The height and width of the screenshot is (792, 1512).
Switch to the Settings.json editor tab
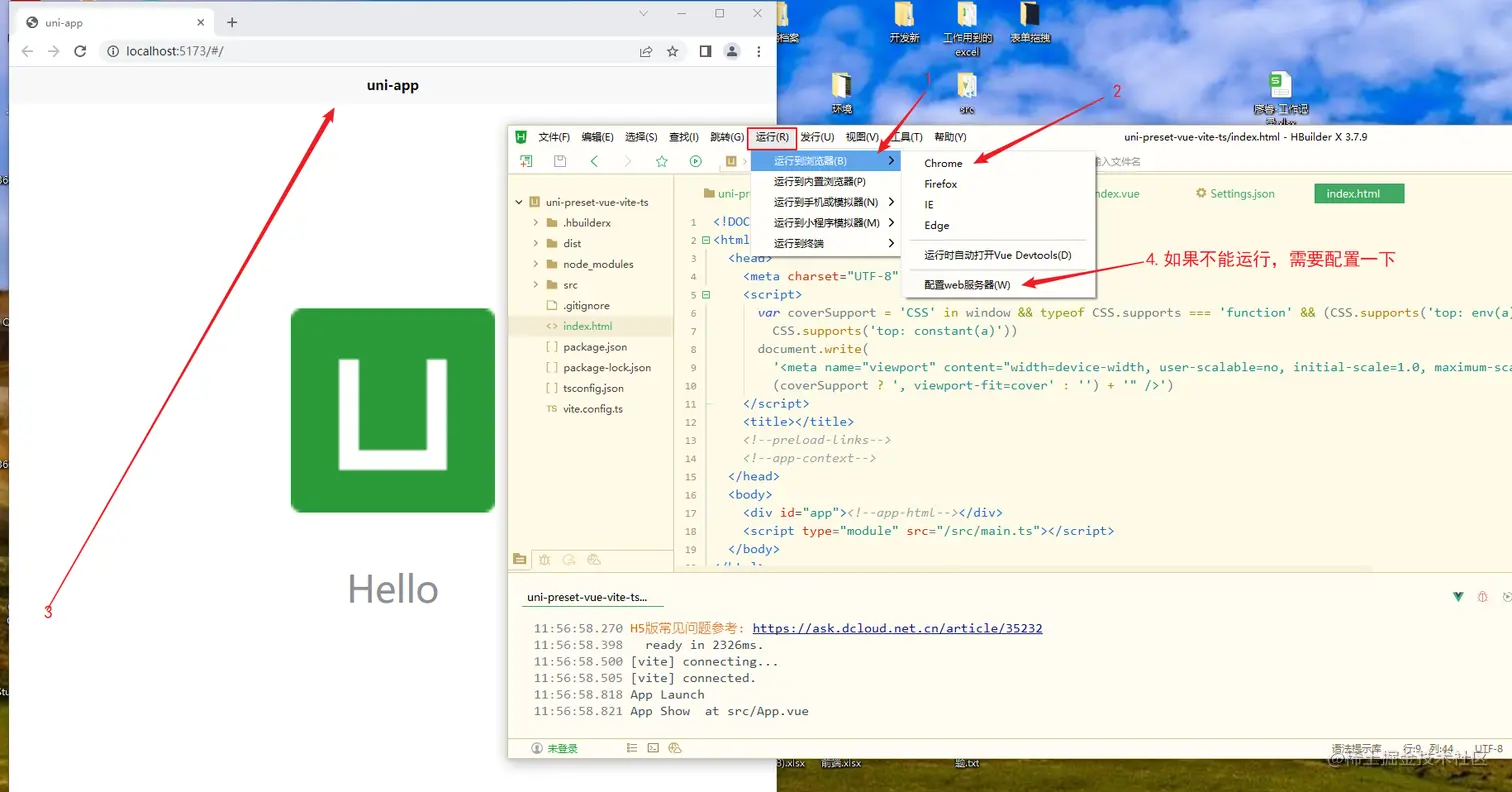coord(1235,193)
